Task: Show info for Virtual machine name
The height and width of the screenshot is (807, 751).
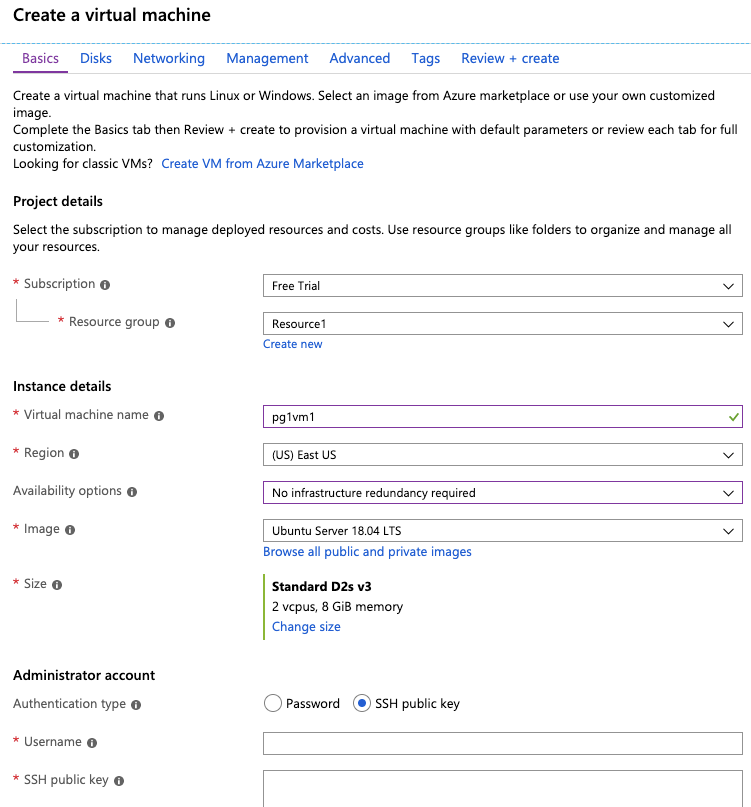Action: (x=159, y=416)
